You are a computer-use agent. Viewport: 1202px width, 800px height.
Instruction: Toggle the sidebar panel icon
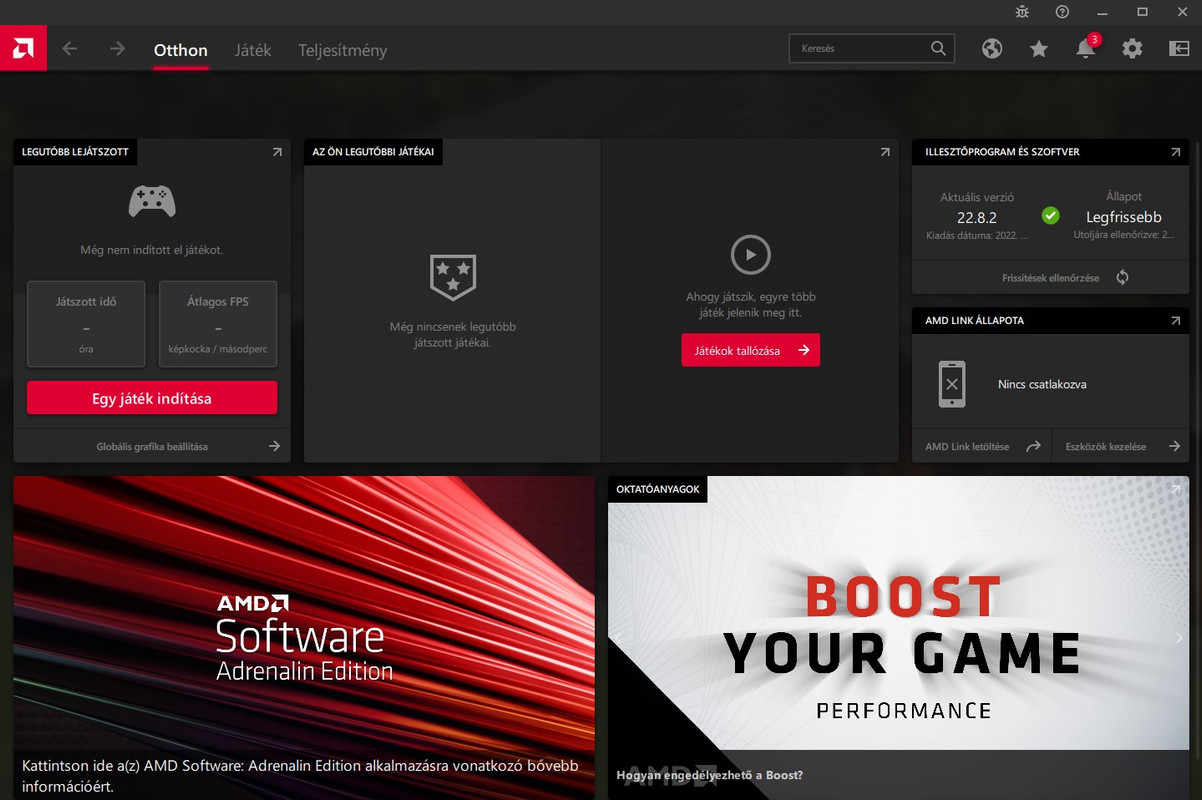click(x=1178, y=48)
